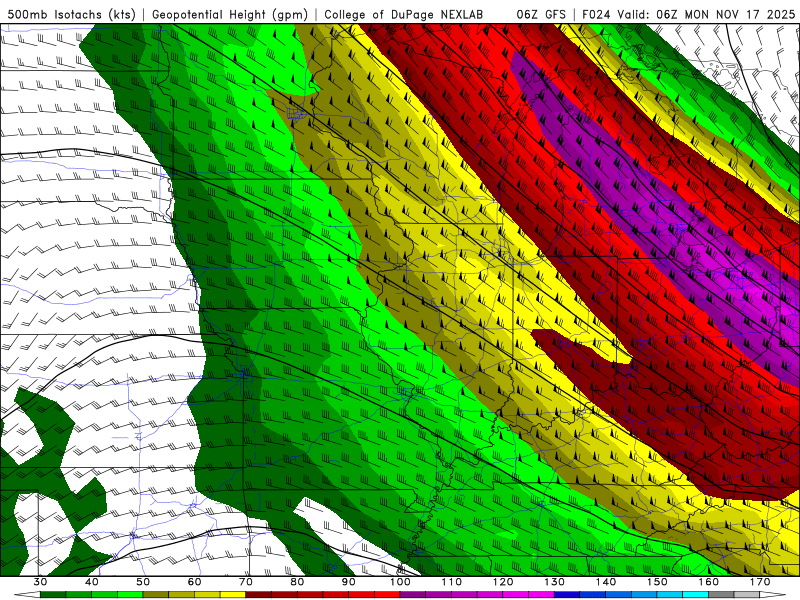Click the '130' value on the color scale
Image resolution: width=800 pixels, height=600 pixels.
pos(555,582)
